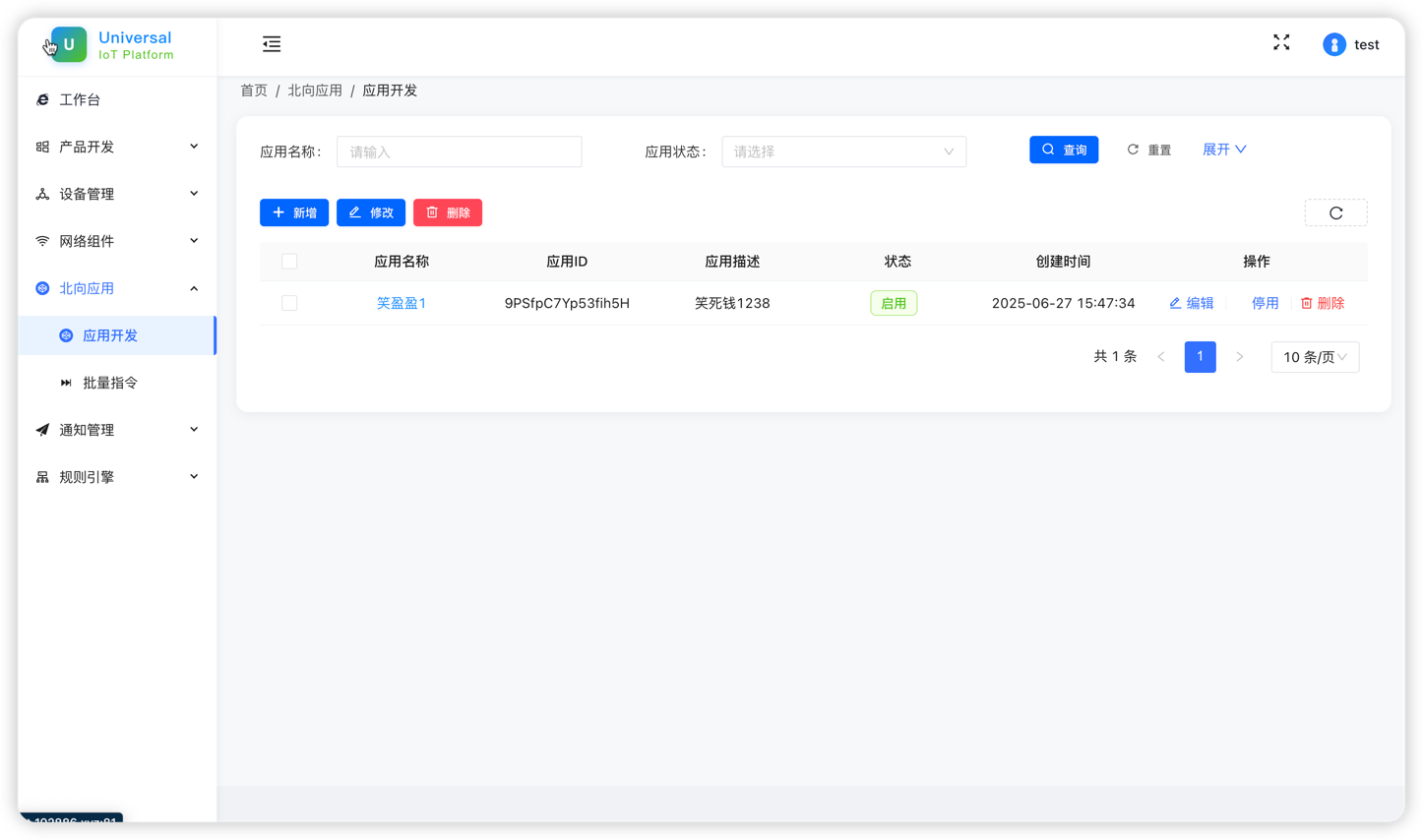Open the 应用状态 dropdown
The image size is (1423, 840).
pos(843,151)
